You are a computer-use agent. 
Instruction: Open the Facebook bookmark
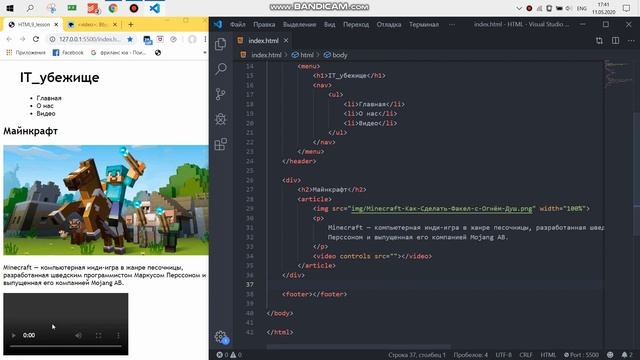tap(68, 53)
